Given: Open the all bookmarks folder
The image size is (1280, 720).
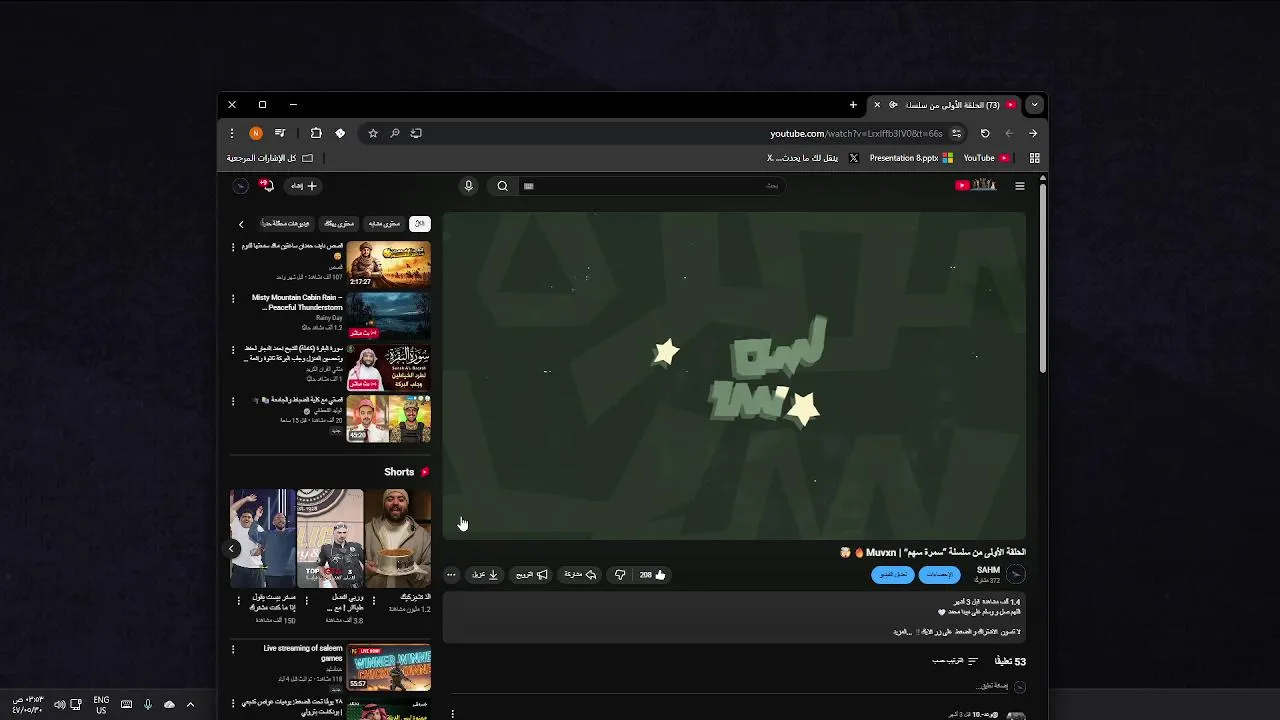Looking at the screenshot, I should point(270,158).
